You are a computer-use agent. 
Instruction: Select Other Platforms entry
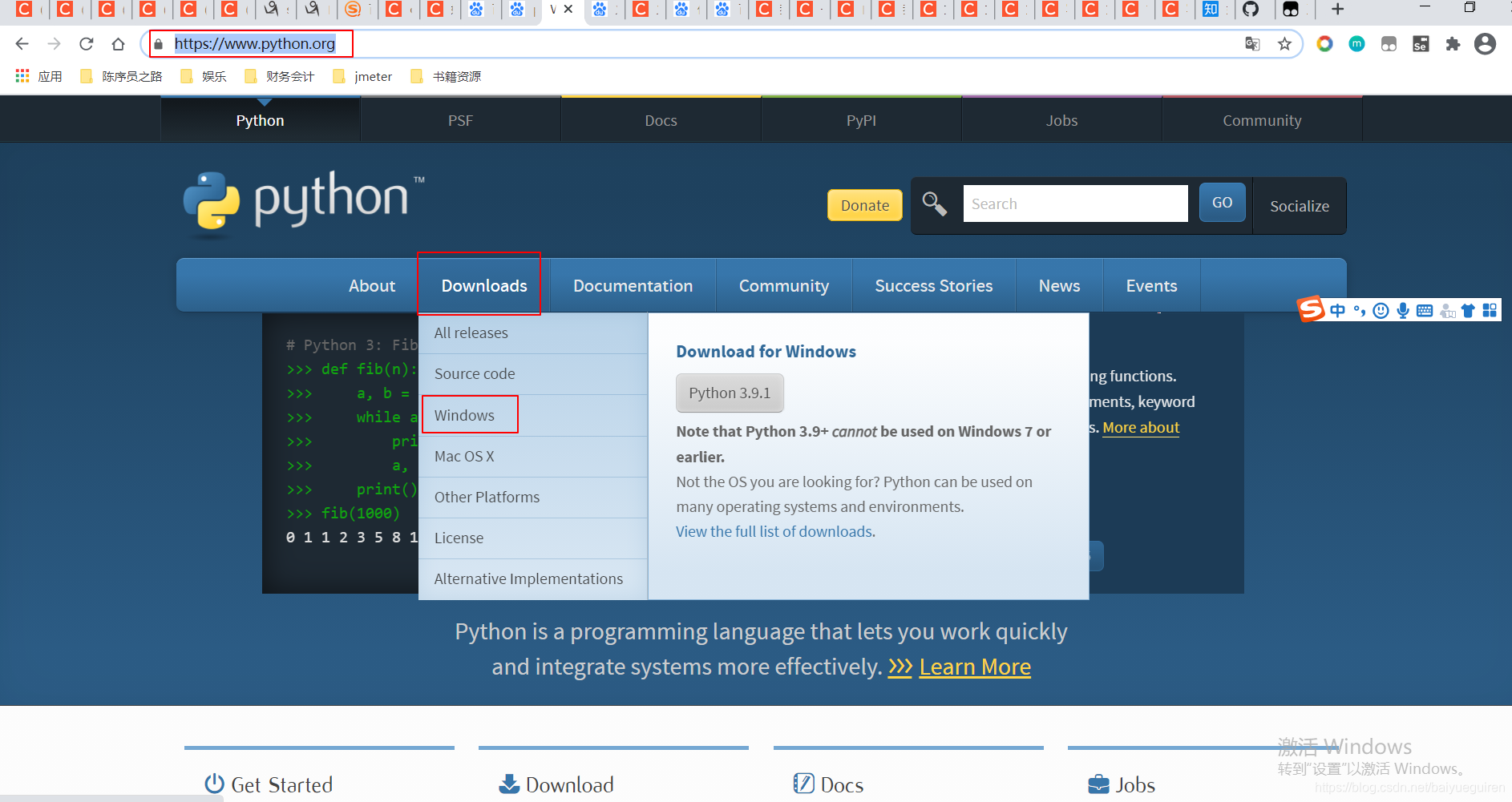tap(533, 498)
